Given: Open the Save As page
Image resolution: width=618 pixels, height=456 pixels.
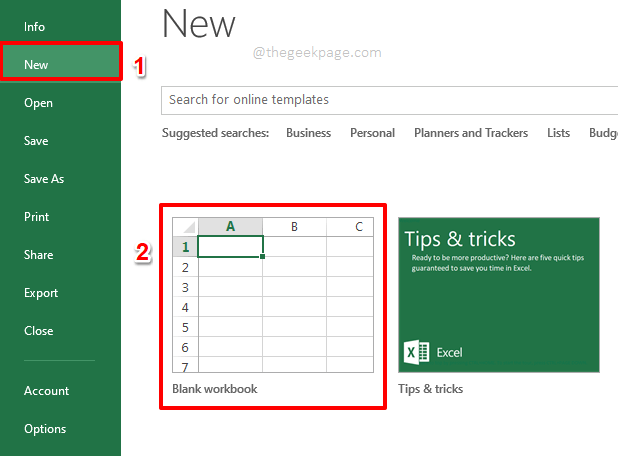Looking at the screenshot, I should tap(44, 179).
